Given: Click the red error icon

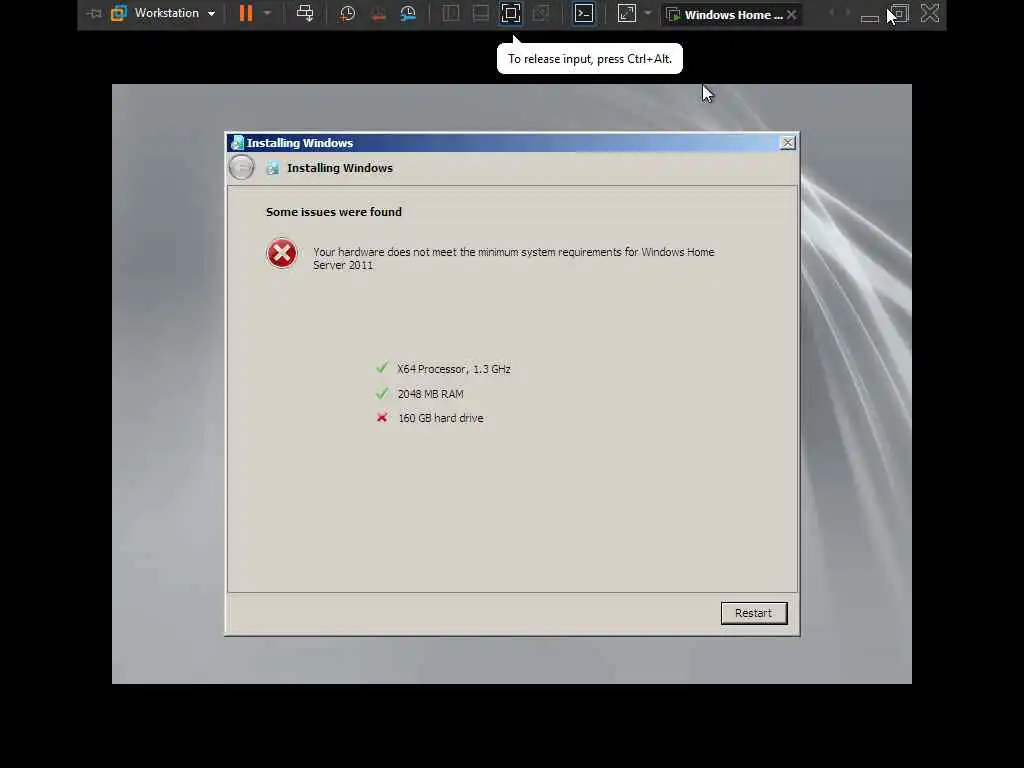Looking at the screenshot, I should (282, 253).
